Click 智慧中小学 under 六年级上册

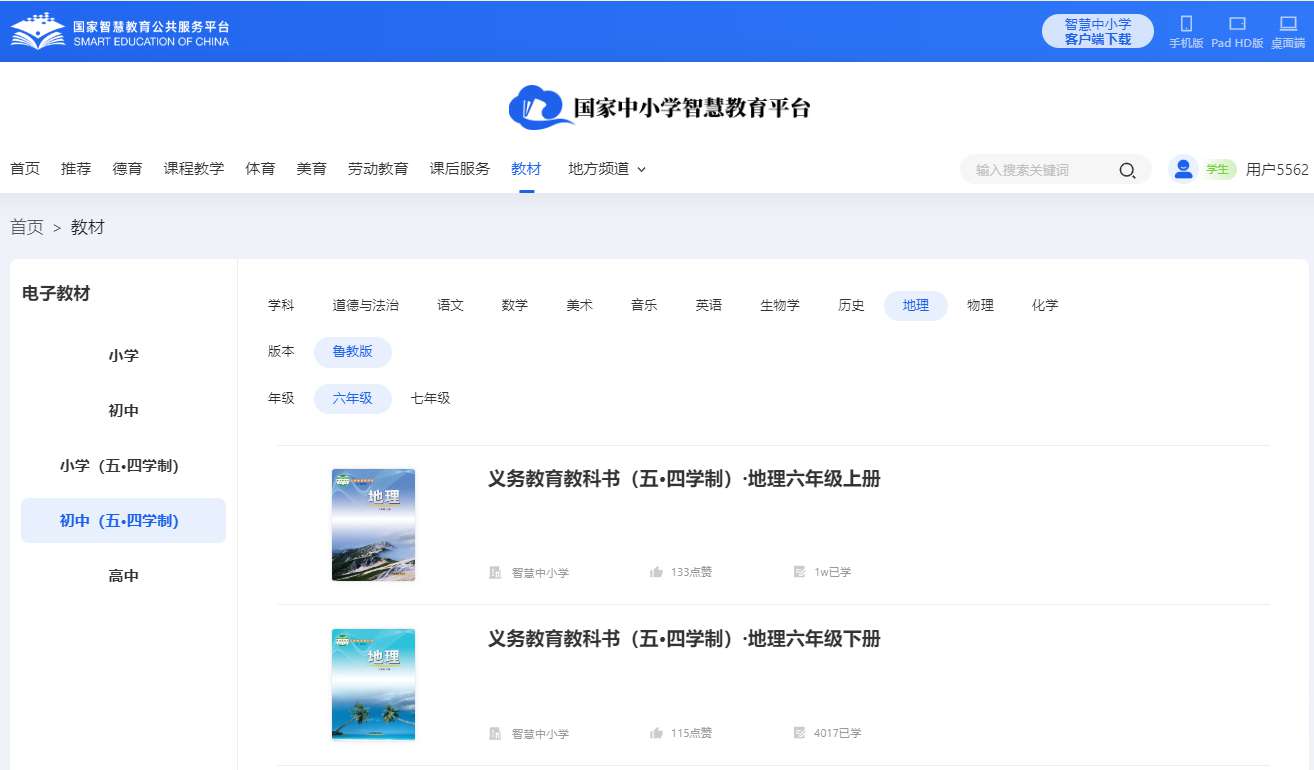pos(540,573)
